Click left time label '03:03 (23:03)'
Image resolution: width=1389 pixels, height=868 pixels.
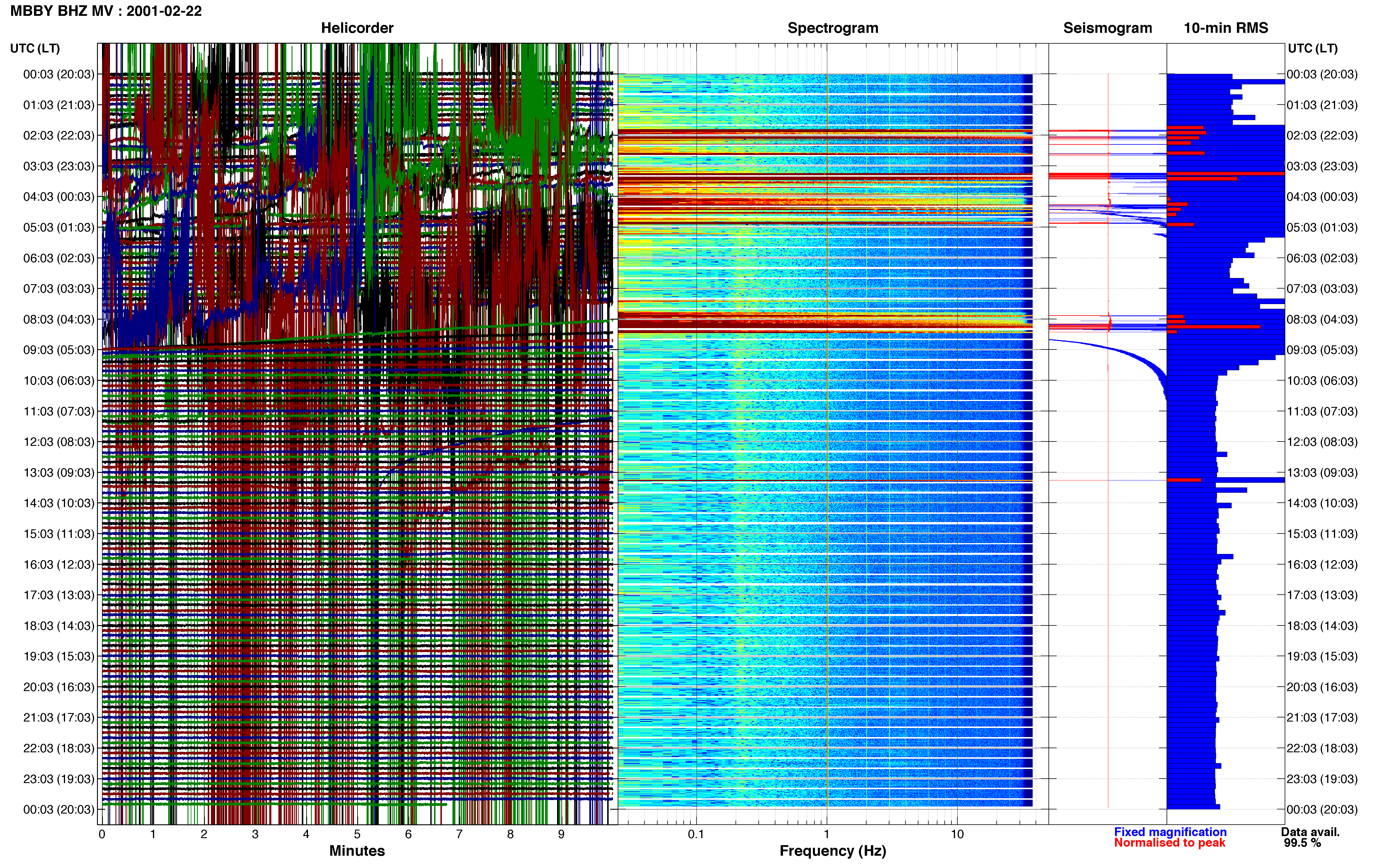(x=59, y=166)
